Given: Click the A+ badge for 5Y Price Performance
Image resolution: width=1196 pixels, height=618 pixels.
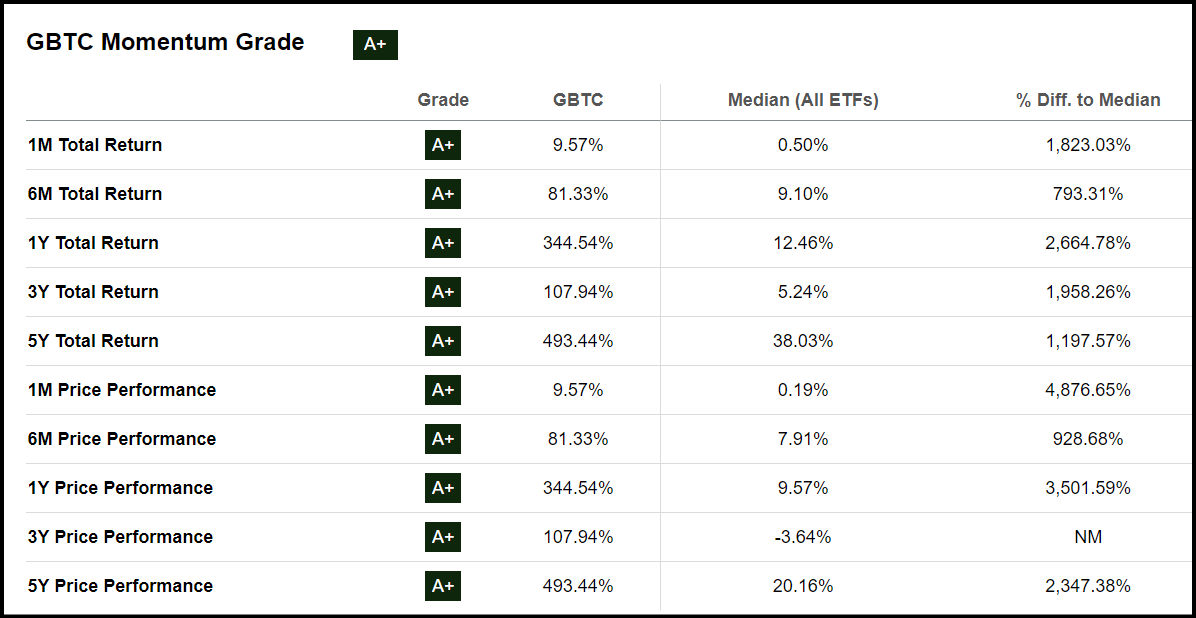Looking at the screenshot, I should click(443, 586).
